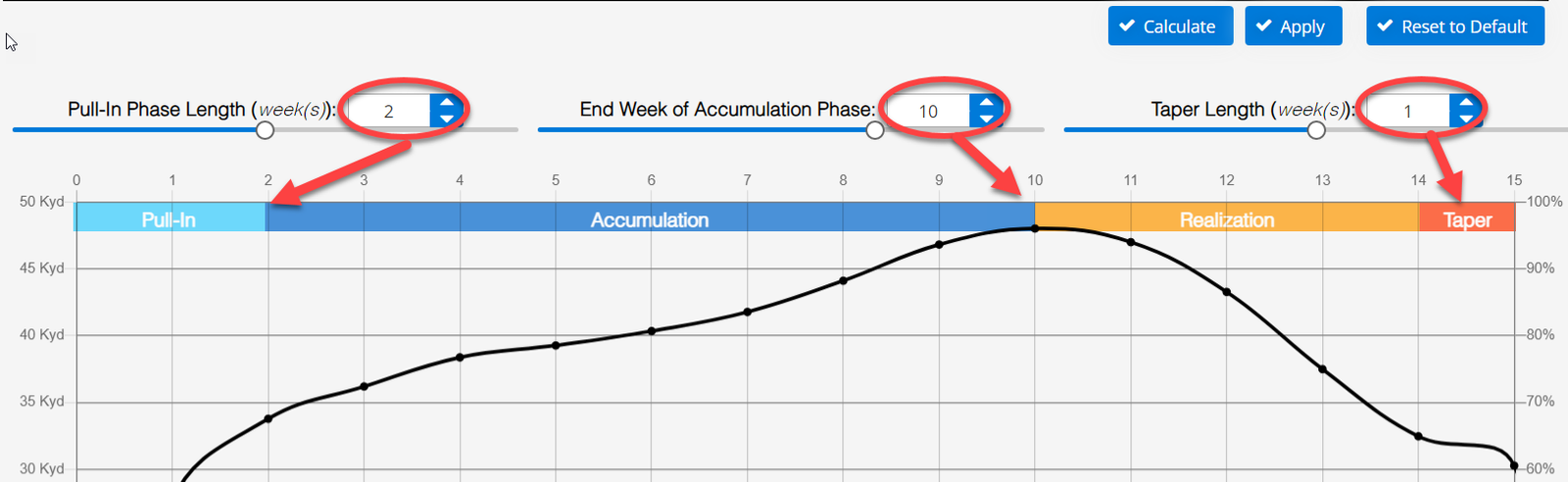Image resolution: width=1568 pixels, height=482 pixels.
Task: Click the Apply button
Action: (1292, 26)
